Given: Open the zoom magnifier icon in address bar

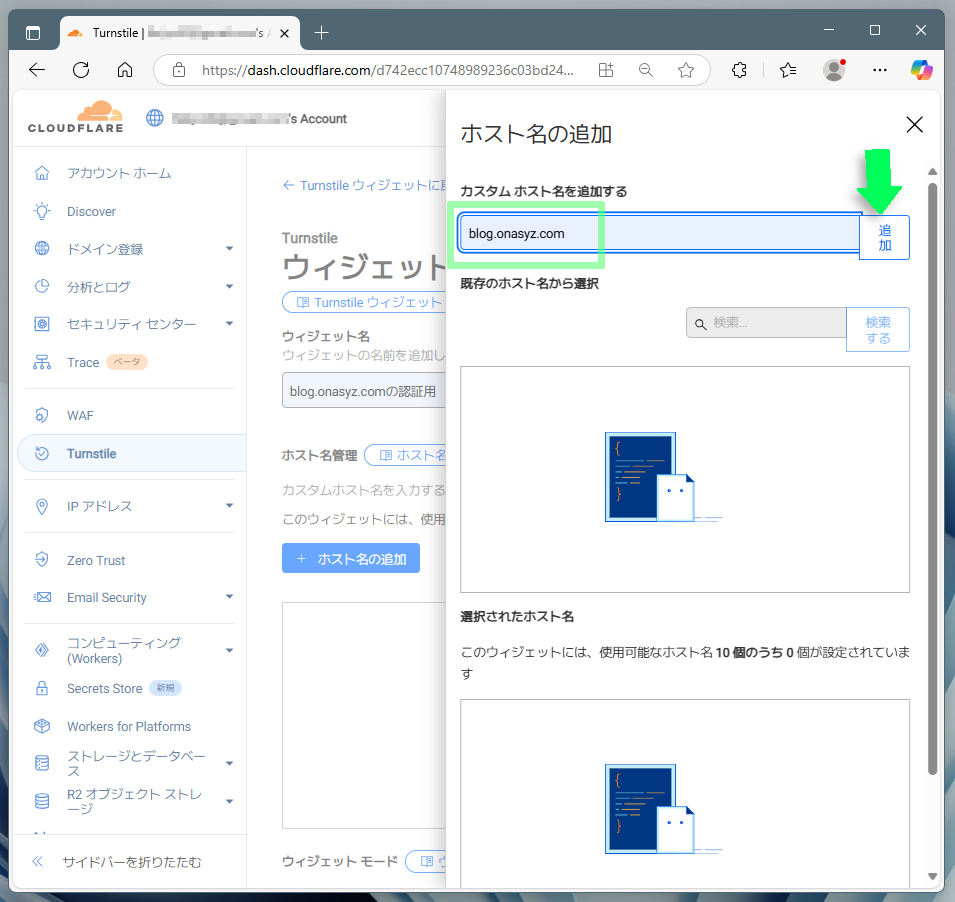Looking at the screenshot, I should click(x=646, y=70).
